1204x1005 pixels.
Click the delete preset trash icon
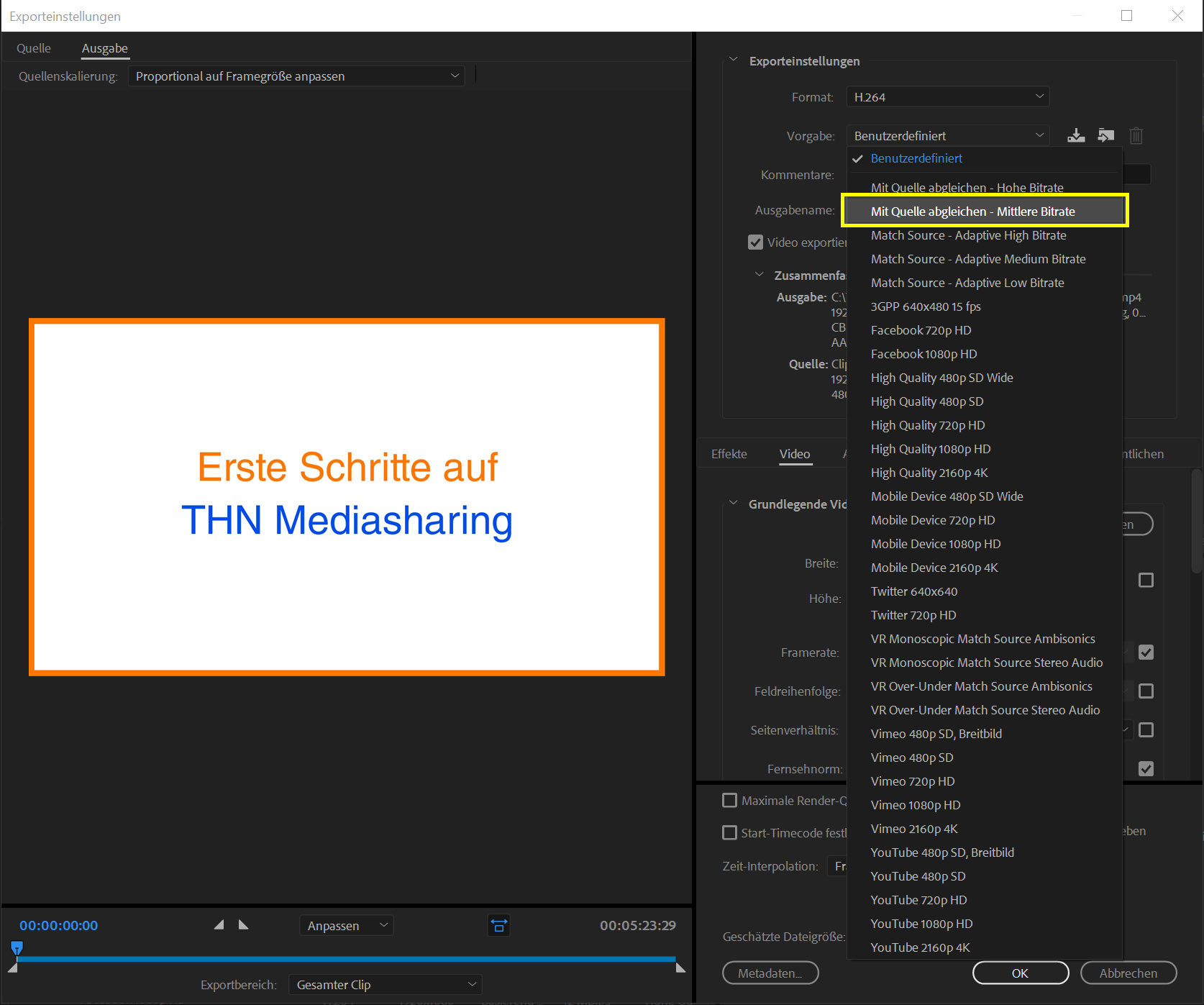[1136, 135]
